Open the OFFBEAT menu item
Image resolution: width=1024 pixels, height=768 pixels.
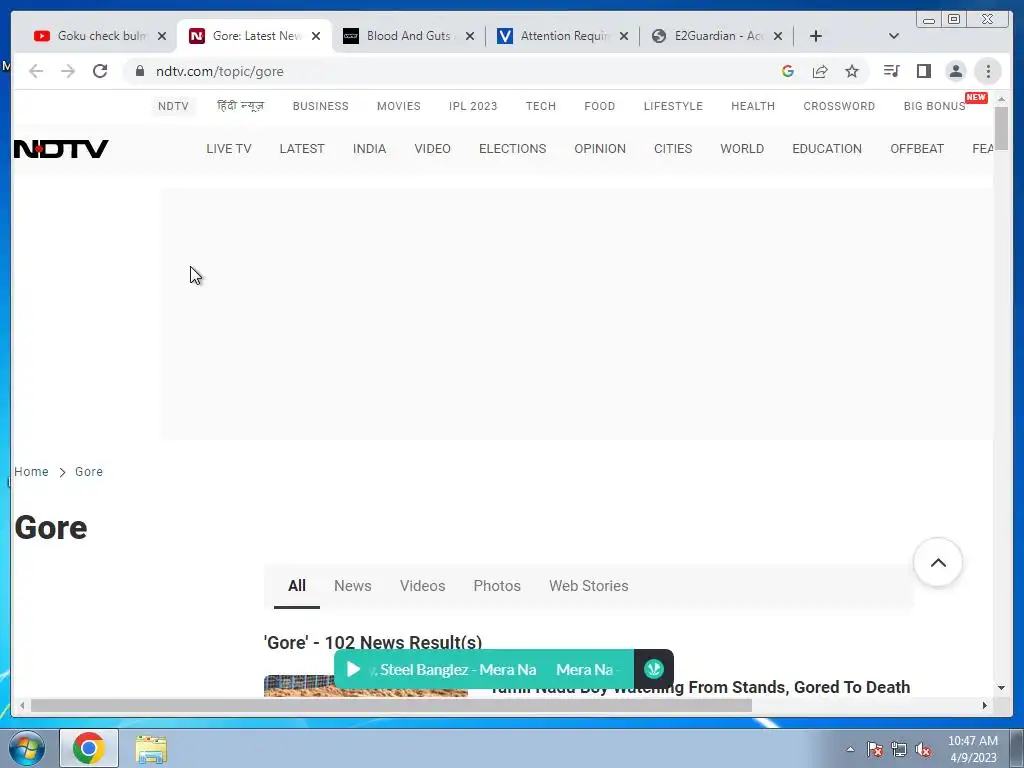(x=917, y=149)
